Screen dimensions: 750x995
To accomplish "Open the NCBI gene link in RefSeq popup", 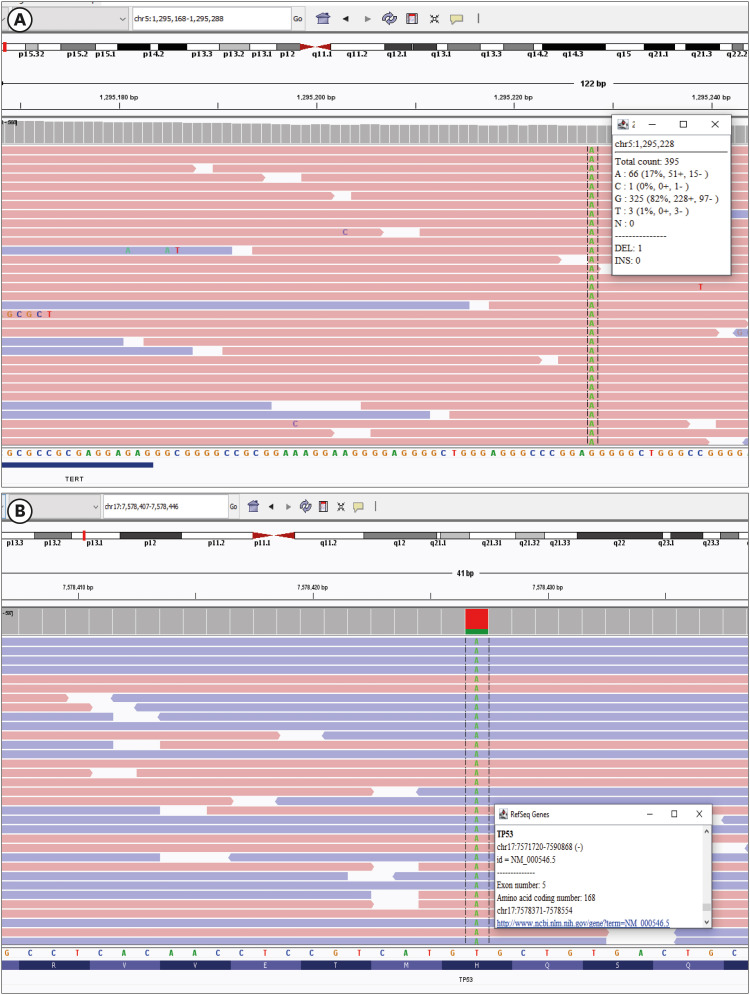I will point(583,922).
